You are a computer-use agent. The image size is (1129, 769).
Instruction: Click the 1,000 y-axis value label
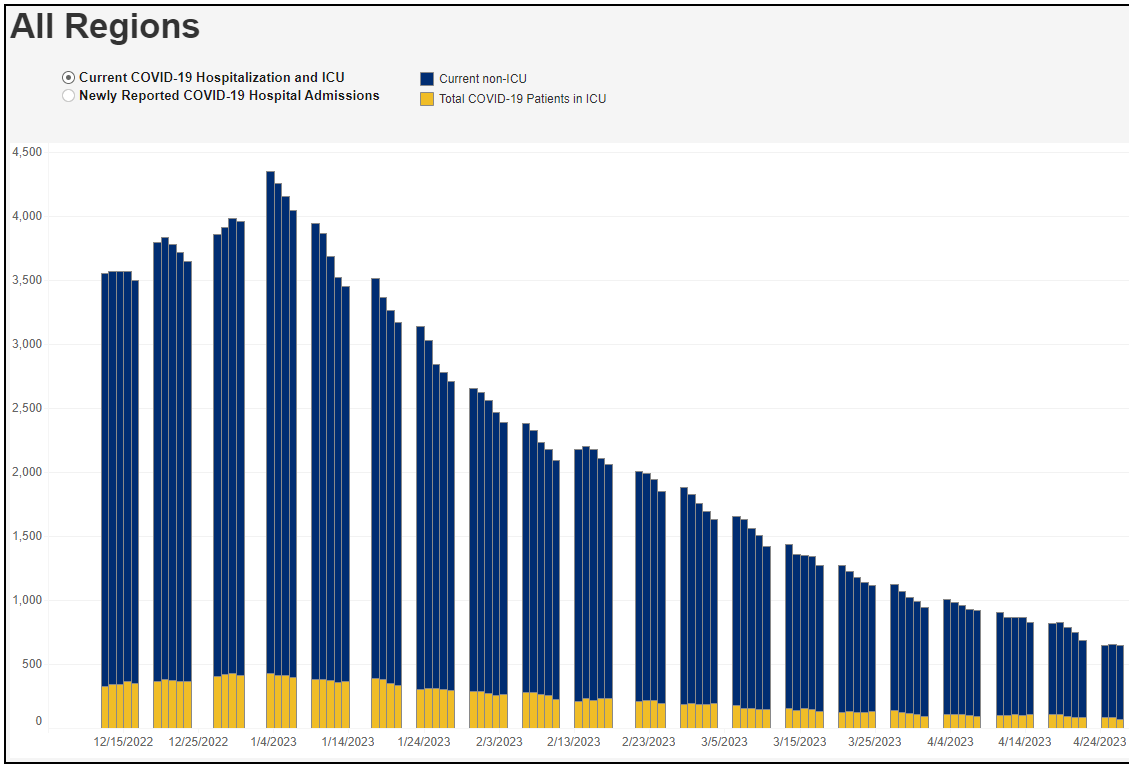(x=26, y=600)
